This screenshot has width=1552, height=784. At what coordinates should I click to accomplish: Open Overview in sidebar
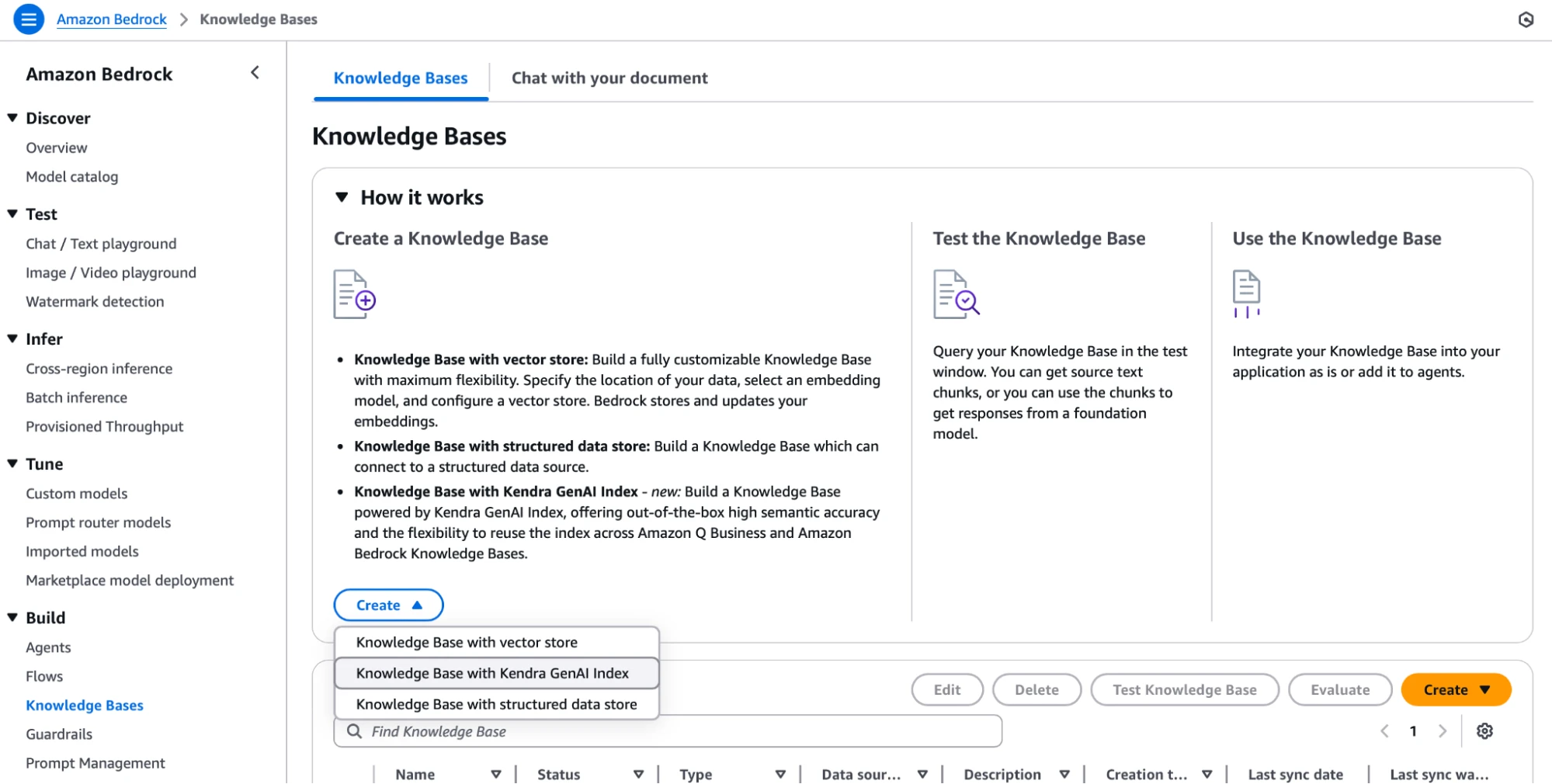click(57, 148)
